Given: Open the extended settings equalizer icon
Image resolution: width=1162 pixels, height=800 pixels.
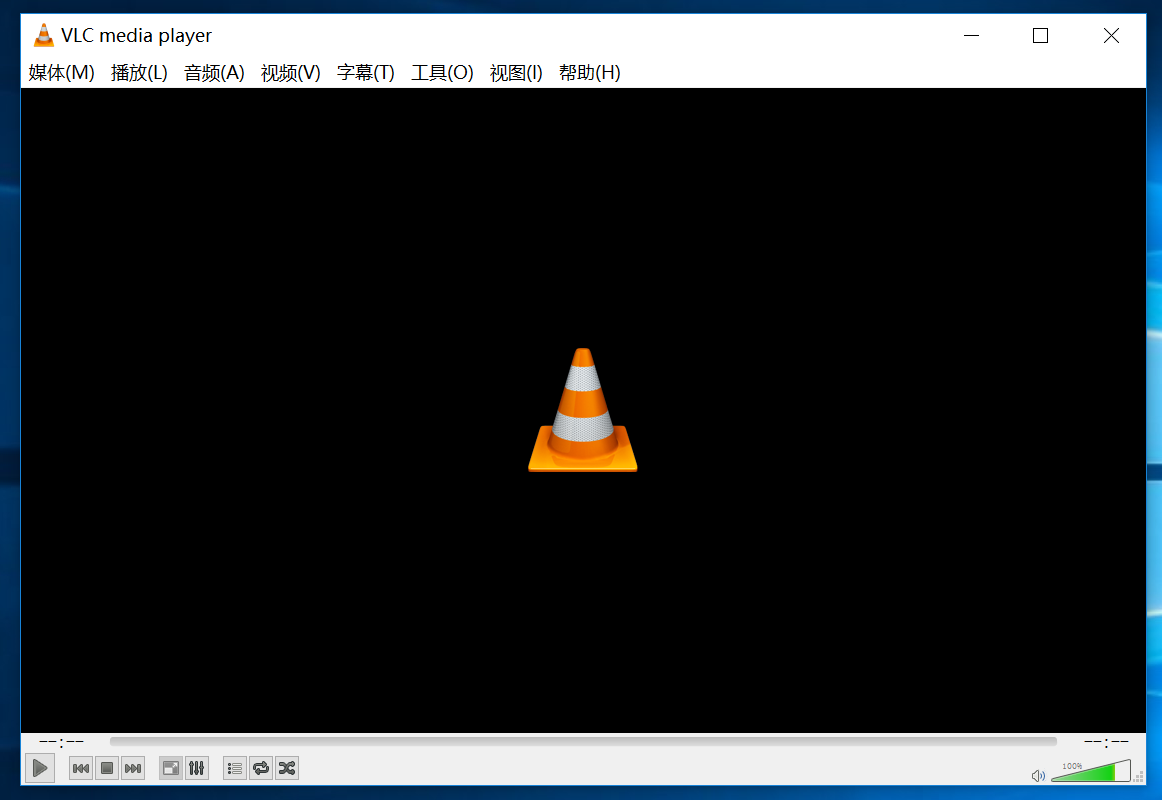Looking at the screenshot, I should (197, 768).
